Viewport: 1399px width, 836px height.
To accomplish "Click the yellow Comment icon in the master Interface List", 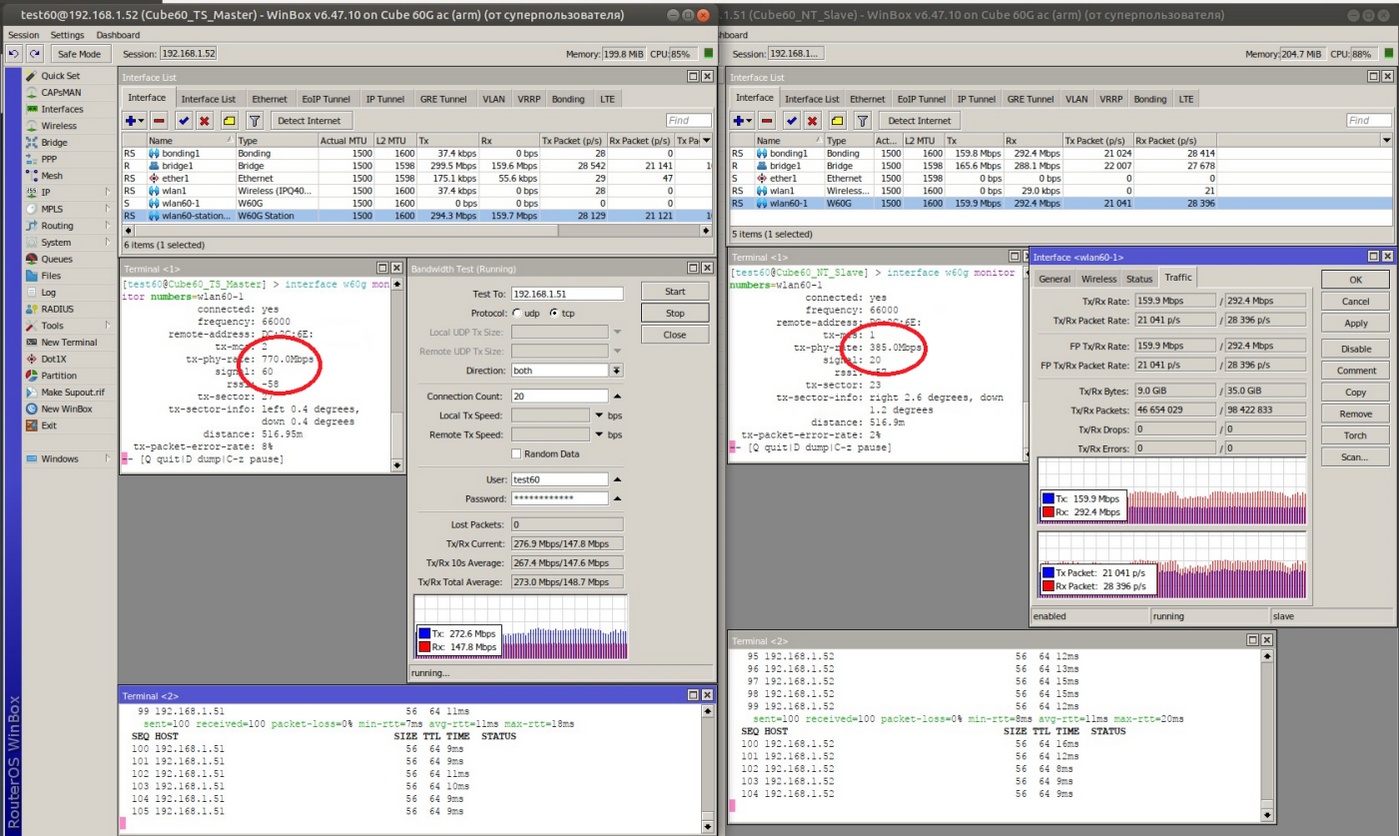I will point(229,120).
